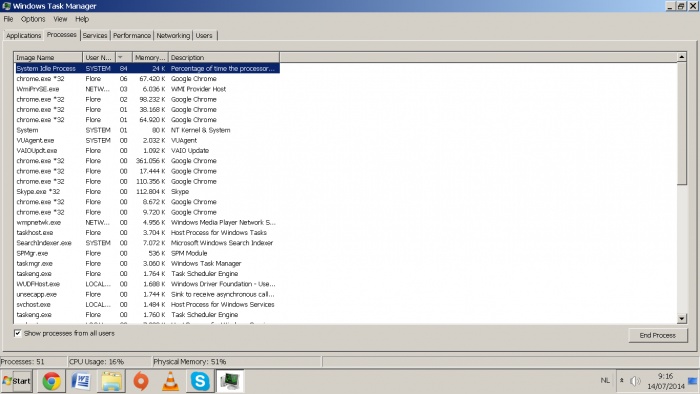Image resolution: width=700 pixels, height=394 pixels.
Task: Select WmiPrvSE.exe process row
Action: [x=147, y=89]
